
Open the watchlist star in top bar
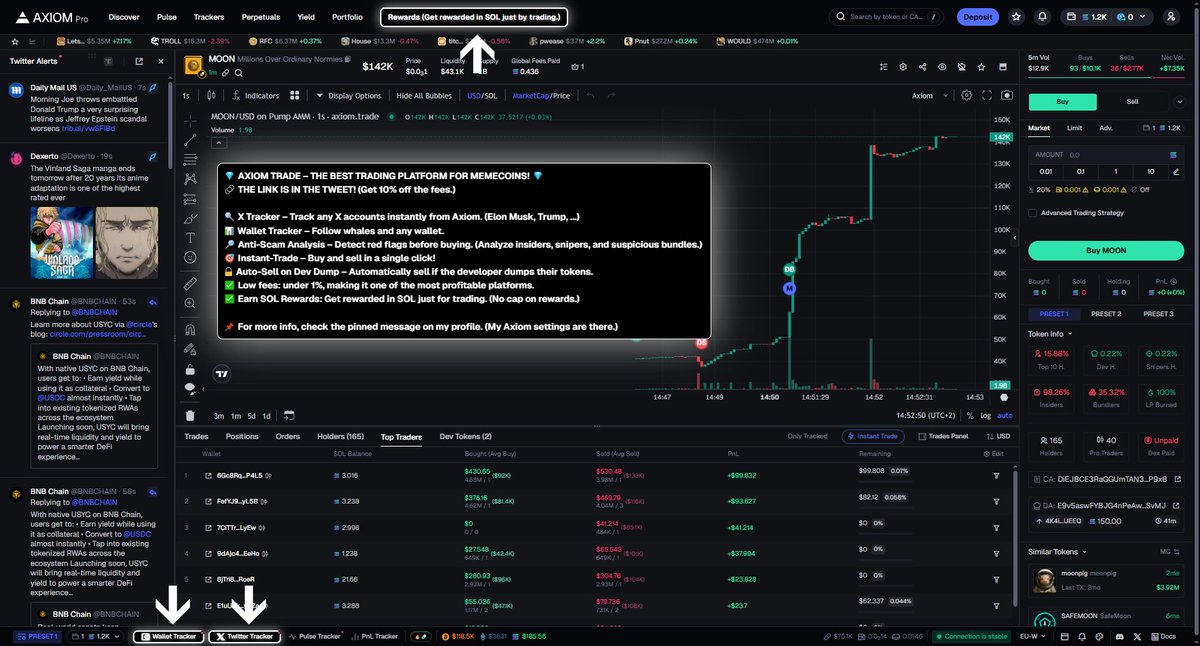tap(1016, 17)
